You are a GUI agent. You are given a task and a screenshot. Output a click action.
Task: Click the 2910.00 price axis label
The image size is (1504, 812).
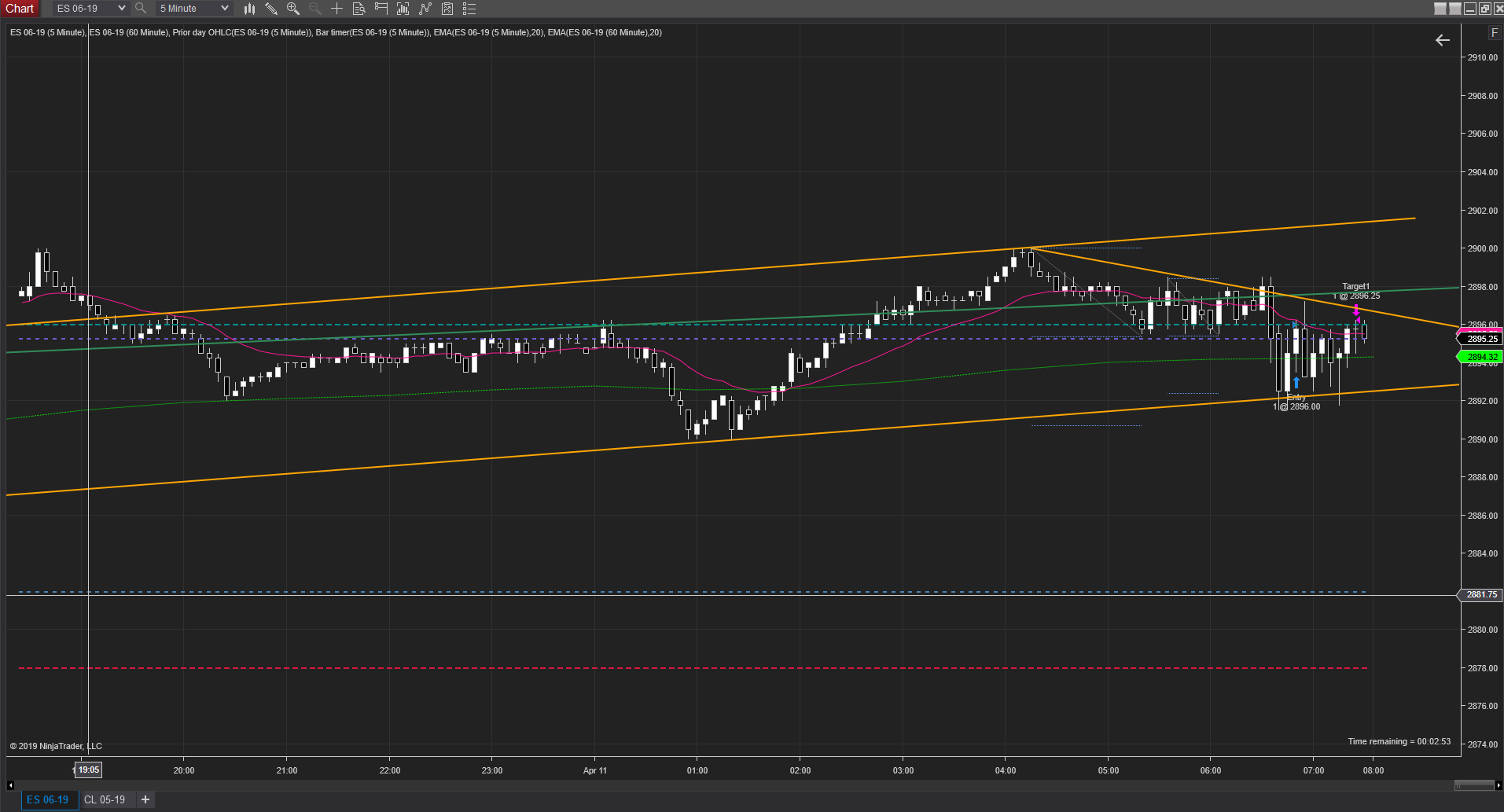[x=1482, y=57]
